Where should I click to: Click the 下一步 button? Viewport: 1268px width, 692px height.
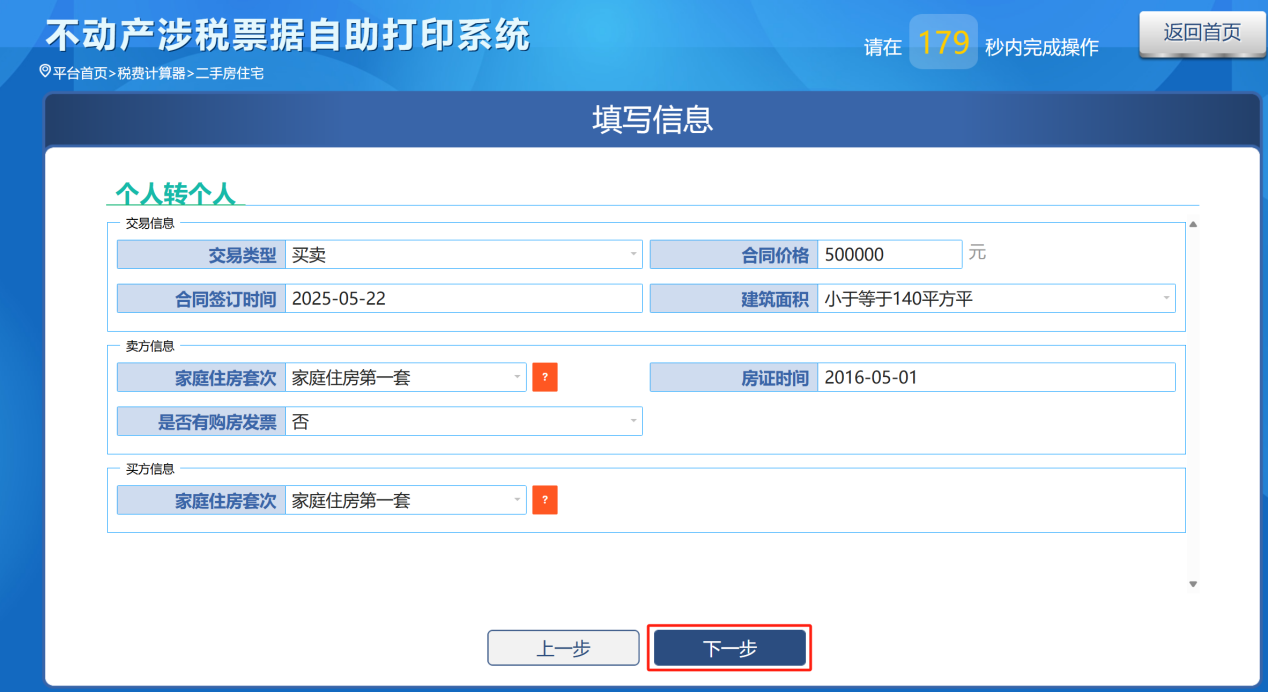click(729, 648)
